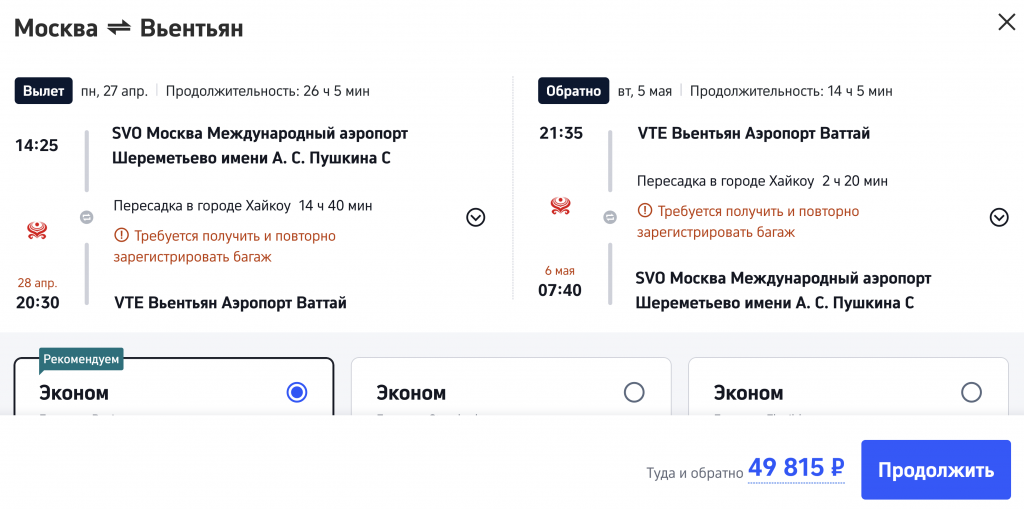Viewport: 1024px width, 509px height.
Task: Select the middle Эконом fare option
Action: [x=633, y=392]
